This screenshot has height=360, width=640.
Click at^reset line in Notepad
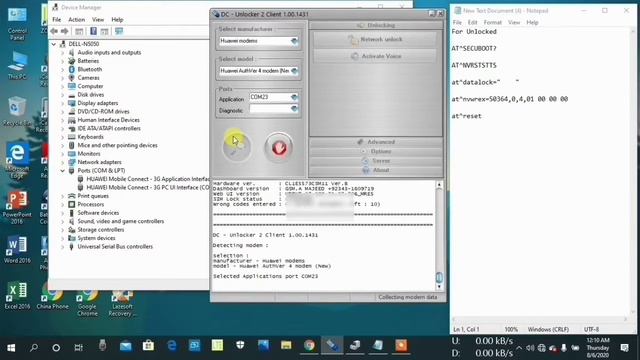pyautogui.click(x=467, y=116)
